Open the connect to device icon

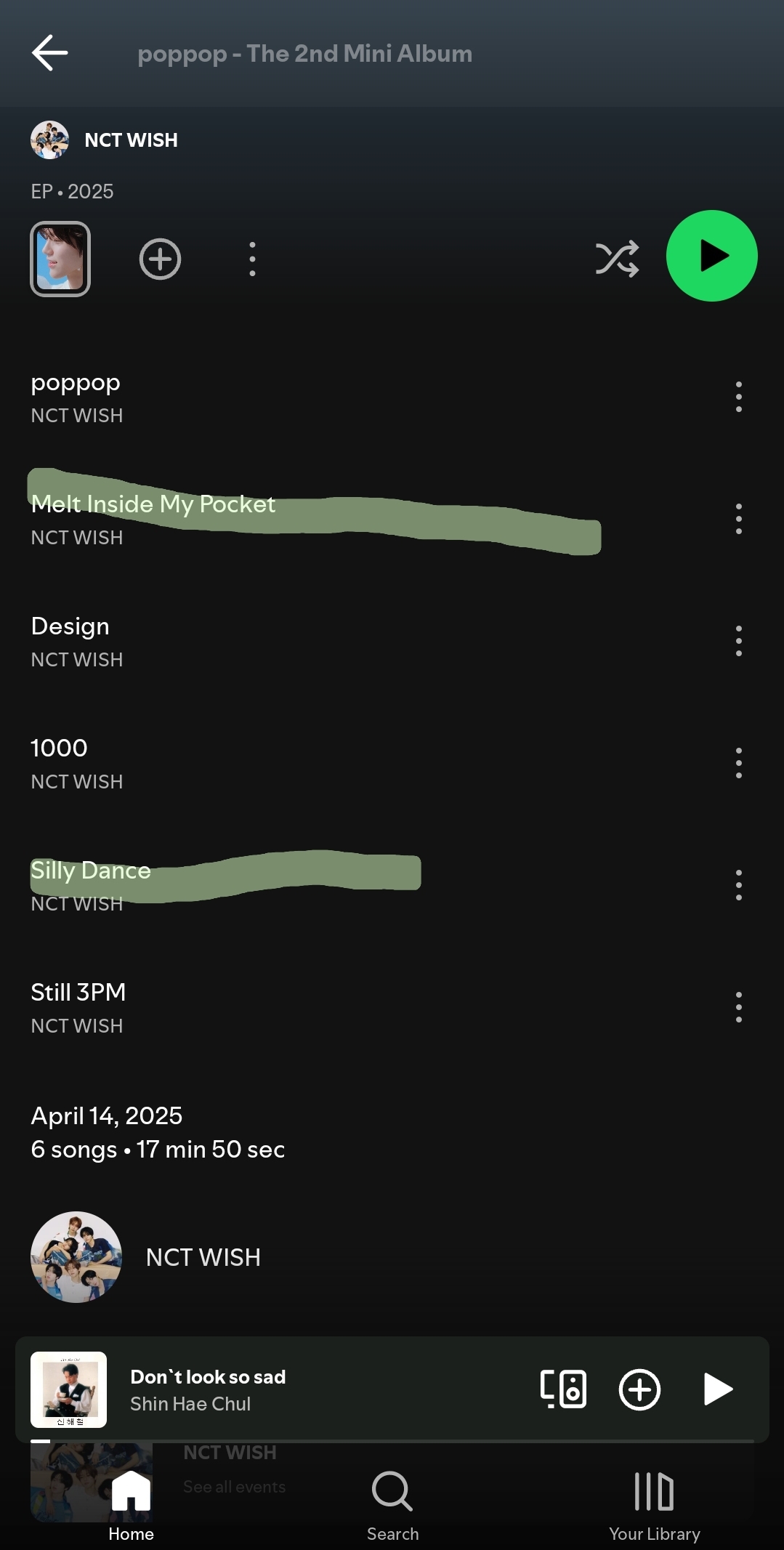[563, 1389]
